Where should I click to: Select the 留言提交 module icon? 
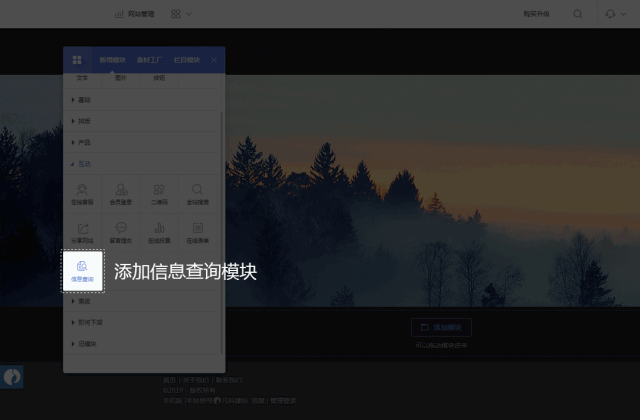(x=121, y=232)
